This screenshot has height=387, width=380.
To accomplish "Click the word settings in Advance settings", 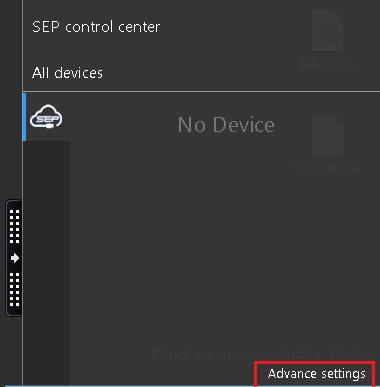I will pyautogui.click(x=343, y=374).
